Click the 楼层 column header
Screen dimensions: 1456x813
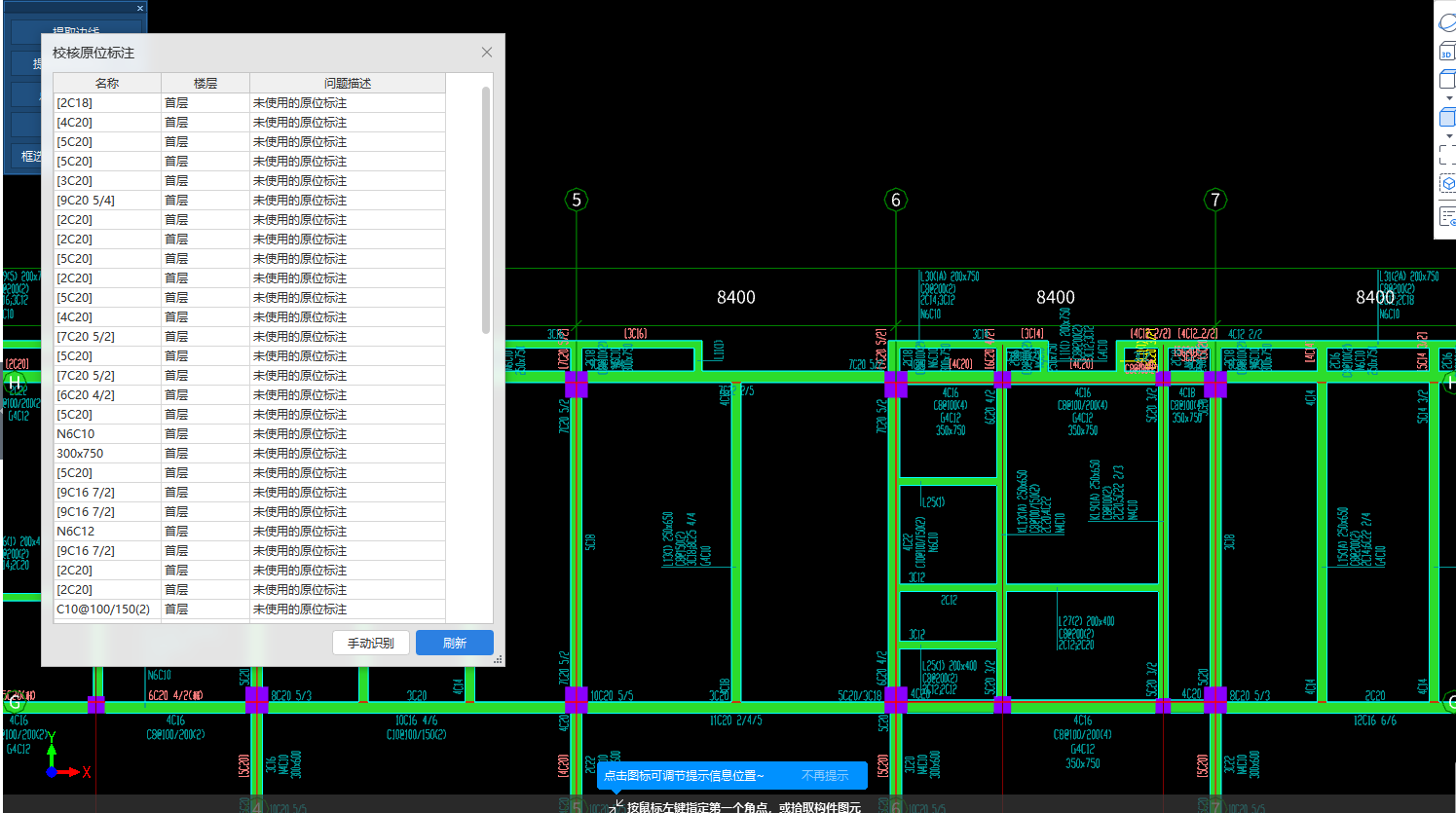click(x=205, y=83)
